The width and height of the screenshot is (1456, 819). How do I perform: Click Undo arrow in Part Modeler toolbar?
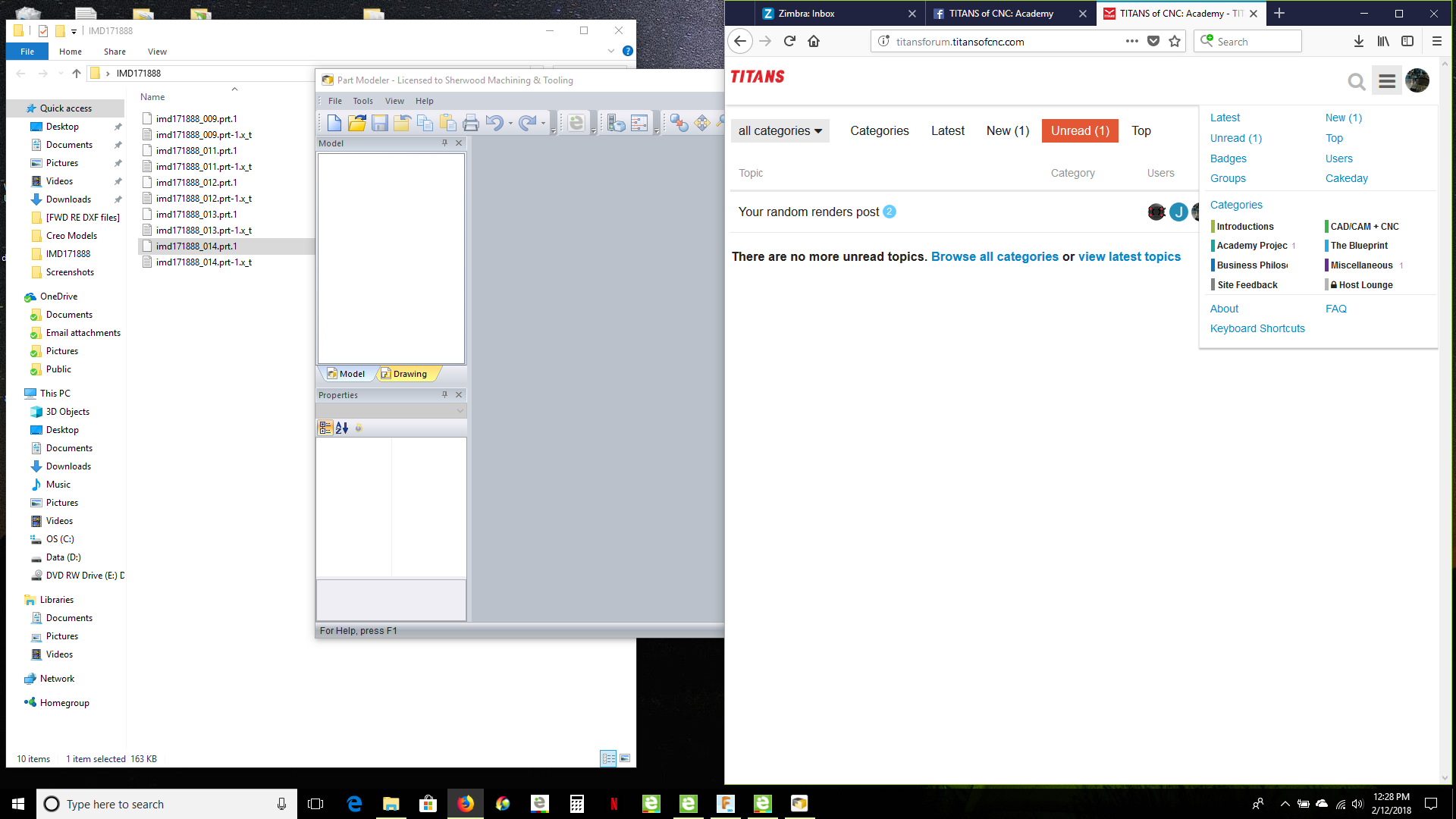click(494, 123)
